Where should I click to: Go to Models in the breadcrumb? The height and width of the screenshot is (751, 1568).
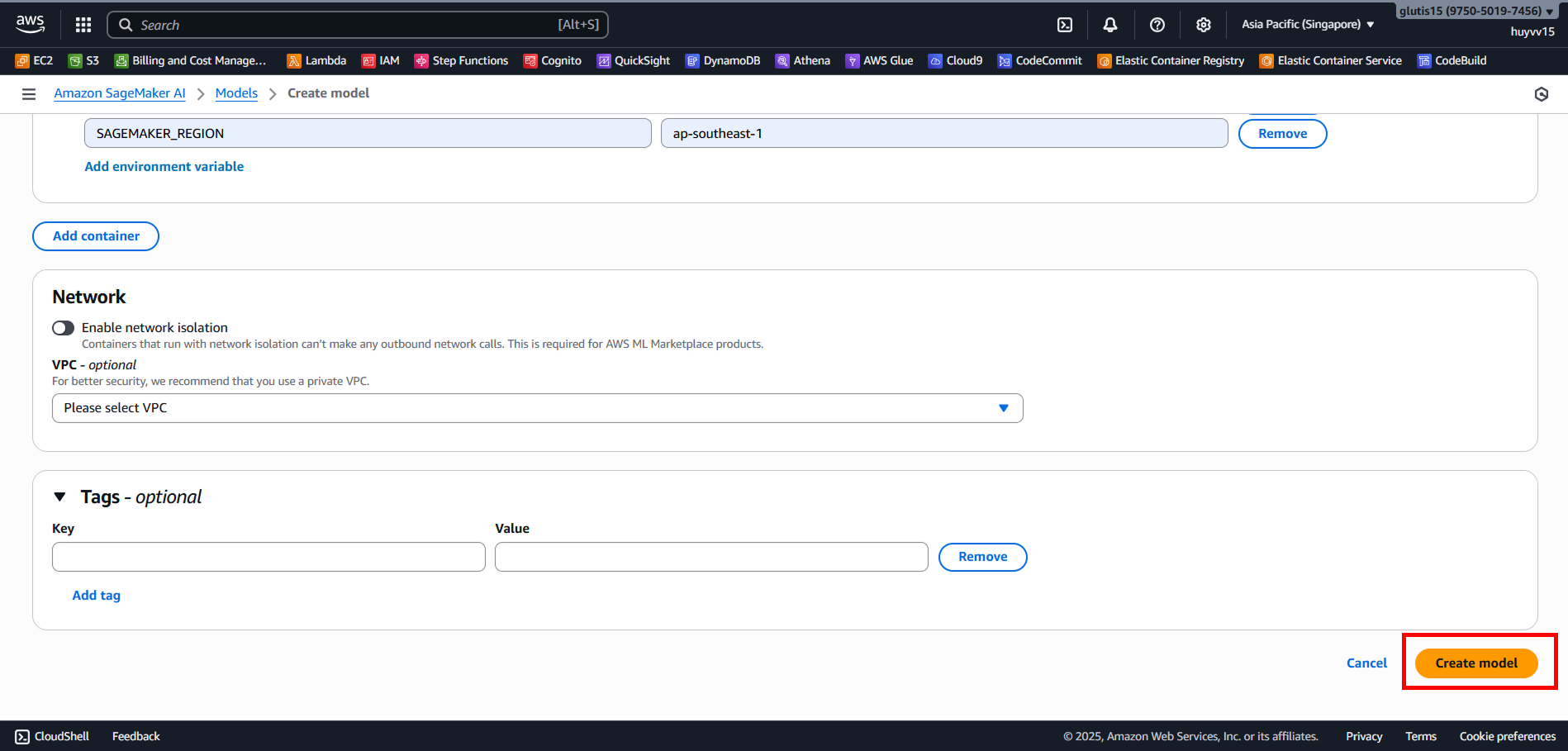coord(236,93)
